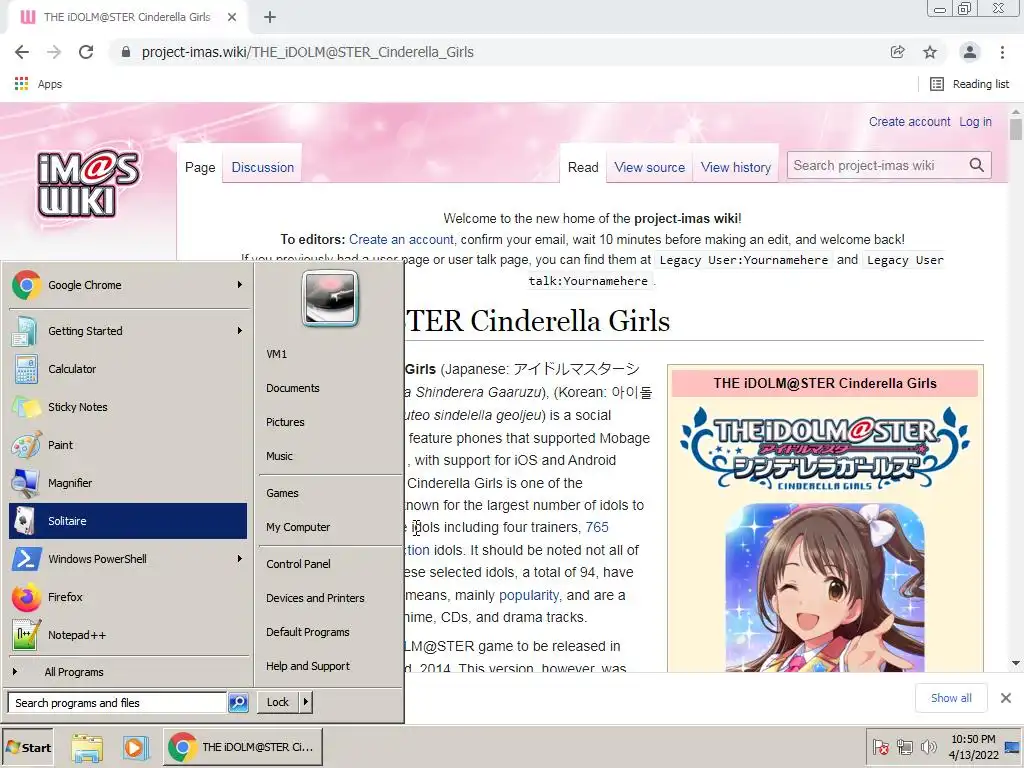Open Devices and Printers
The height and width of the screenshot is (768, 1024).
coord(315,598)
